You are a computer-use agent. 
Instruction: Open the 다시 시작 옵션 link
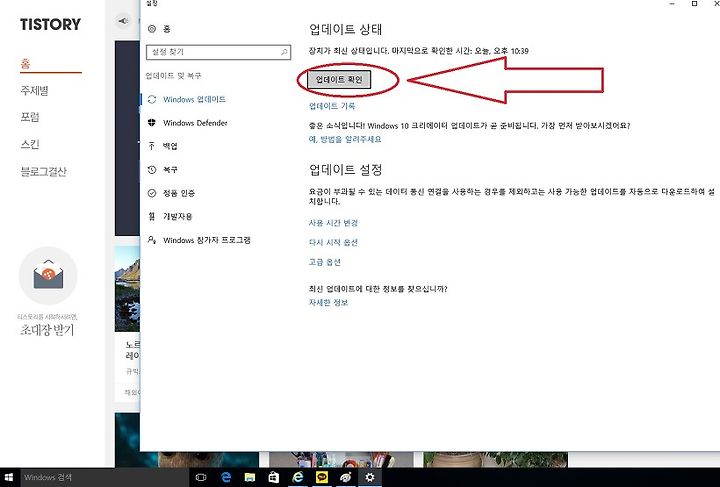click(333, 242)
